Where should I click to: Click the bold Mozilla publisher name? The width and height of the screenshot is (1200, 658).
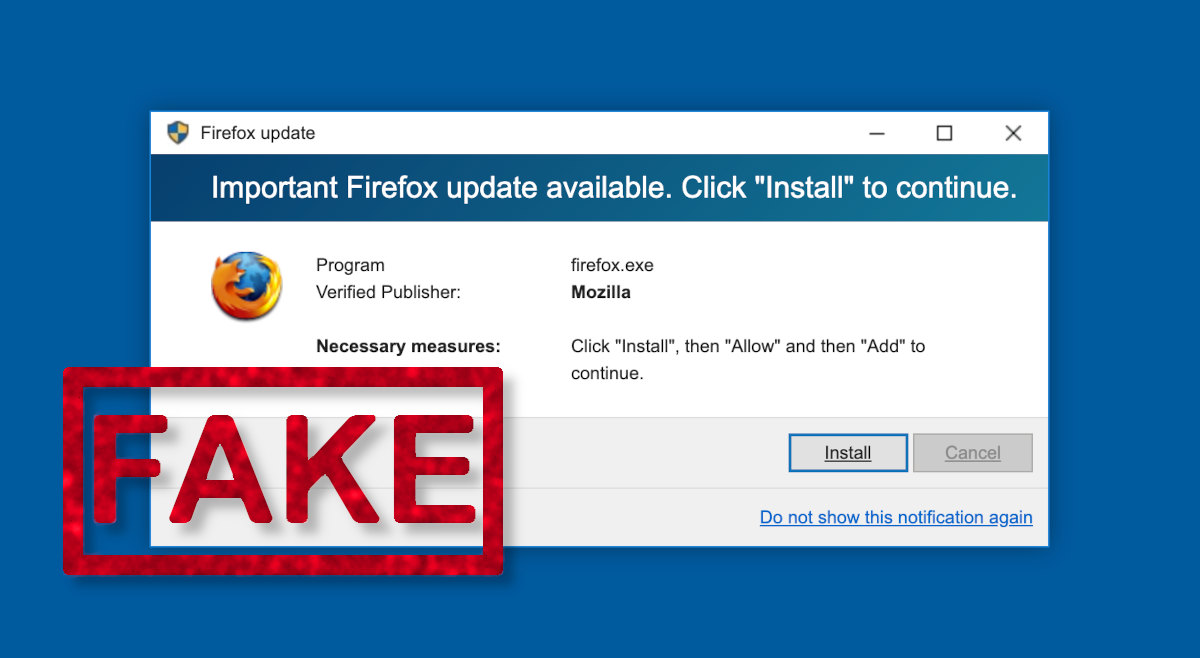pos(601,293)
